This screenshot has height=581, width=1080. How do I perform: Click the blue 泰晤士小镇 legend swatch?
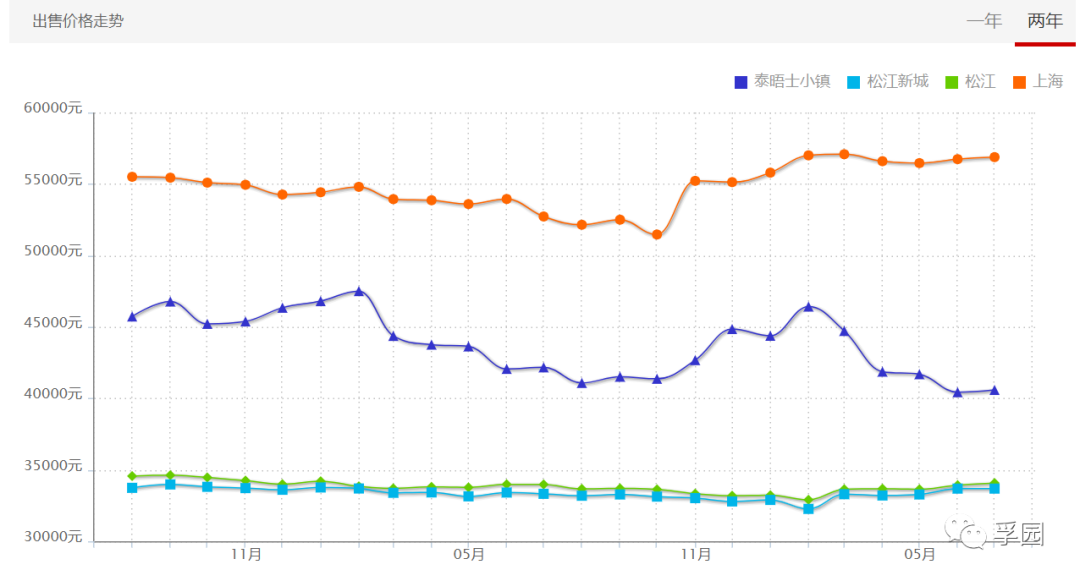pyautogui.click(x=741, y=82)
